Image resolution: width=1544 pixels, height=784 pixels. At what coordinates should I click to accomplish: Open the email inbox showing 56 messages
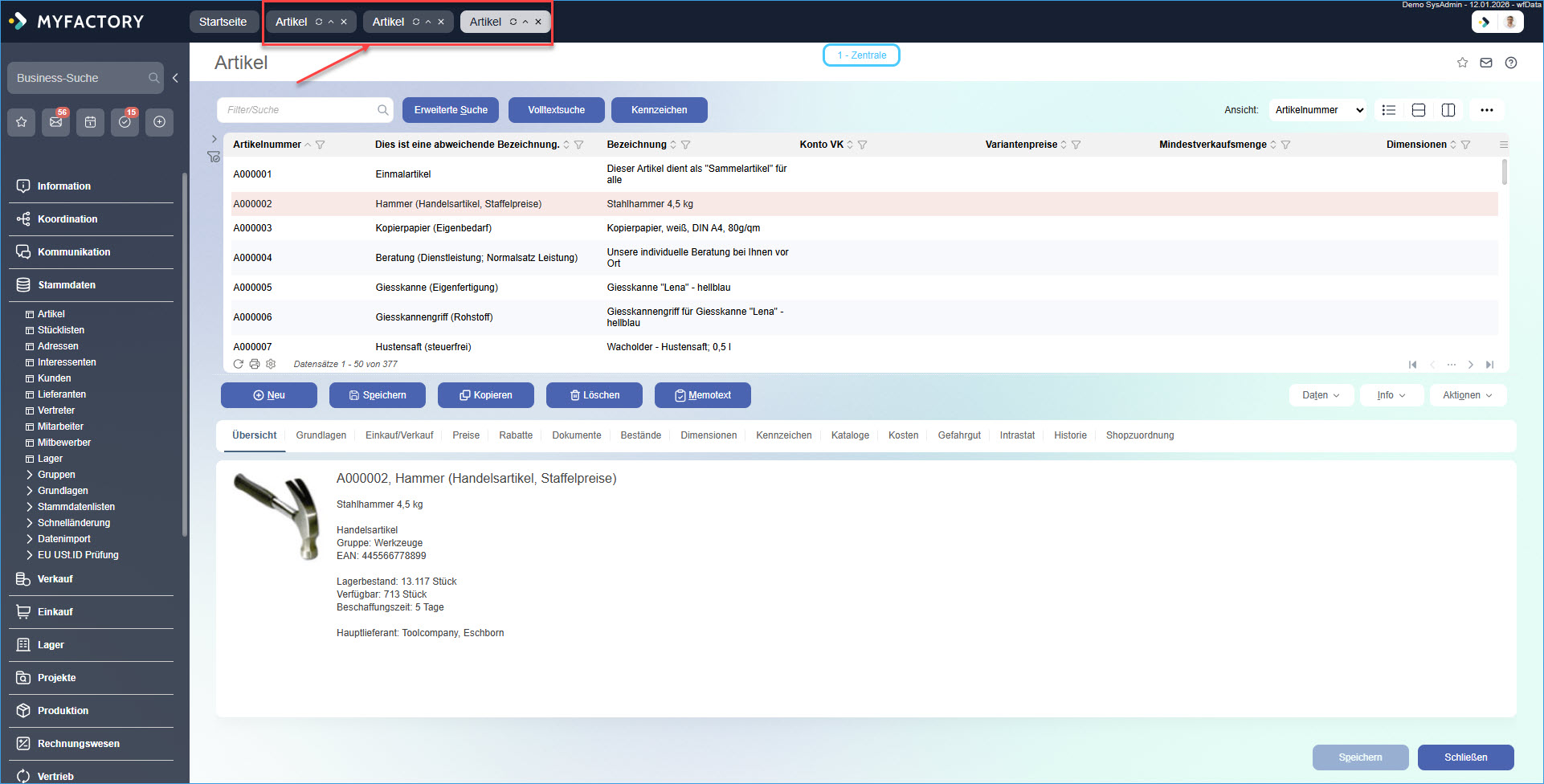pyautogui.click(x=55, y=122)
